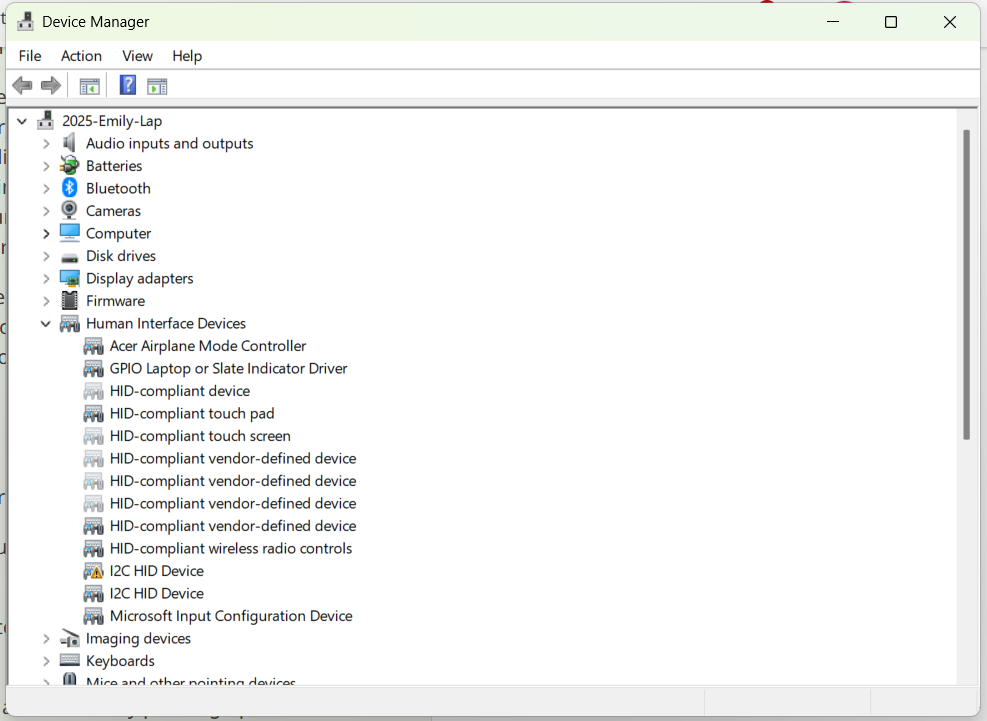
Task: Open the Help menu
Action: pos(187,56)
